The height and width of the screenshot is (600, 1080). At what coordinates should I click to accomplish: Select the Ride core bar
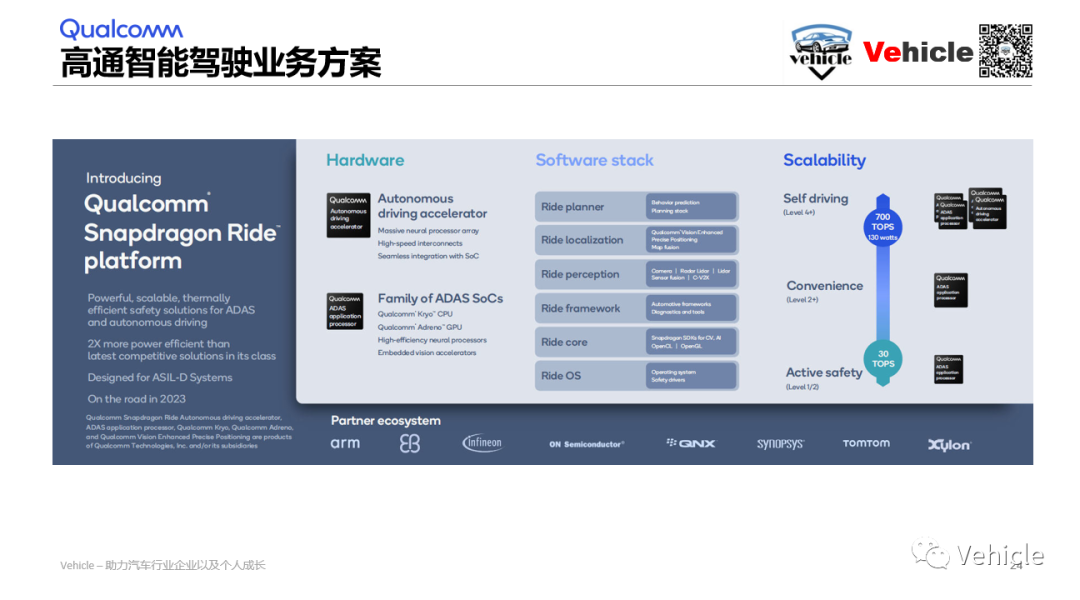coord(636,342)
